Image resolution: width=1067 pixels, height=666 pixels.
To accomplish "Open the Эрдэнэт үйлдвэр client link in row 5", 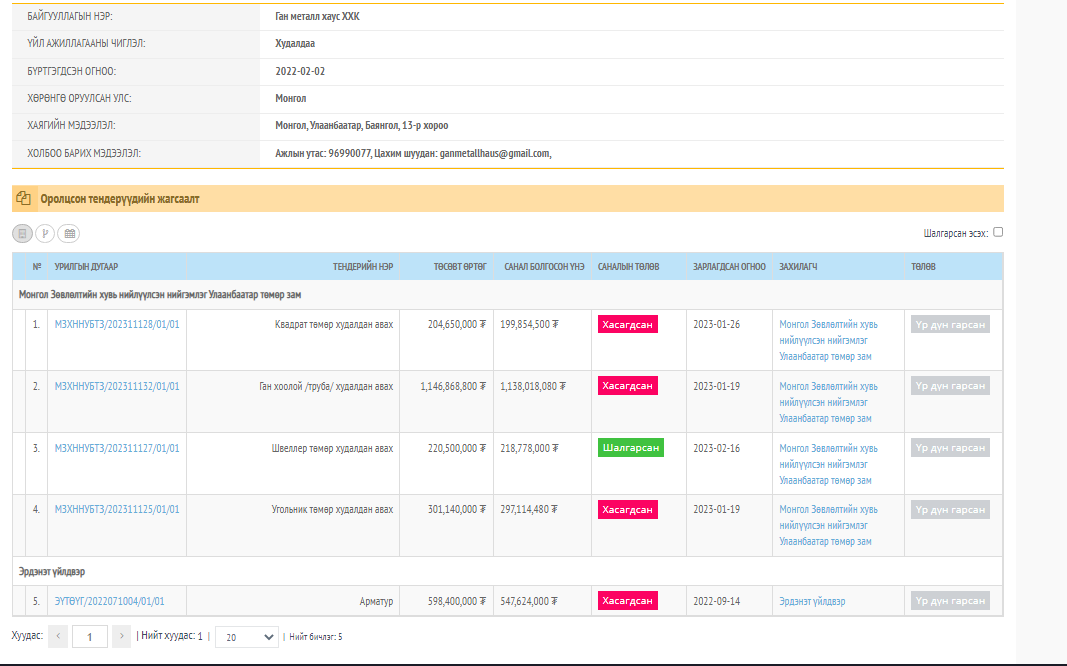I will coord(812,601).
